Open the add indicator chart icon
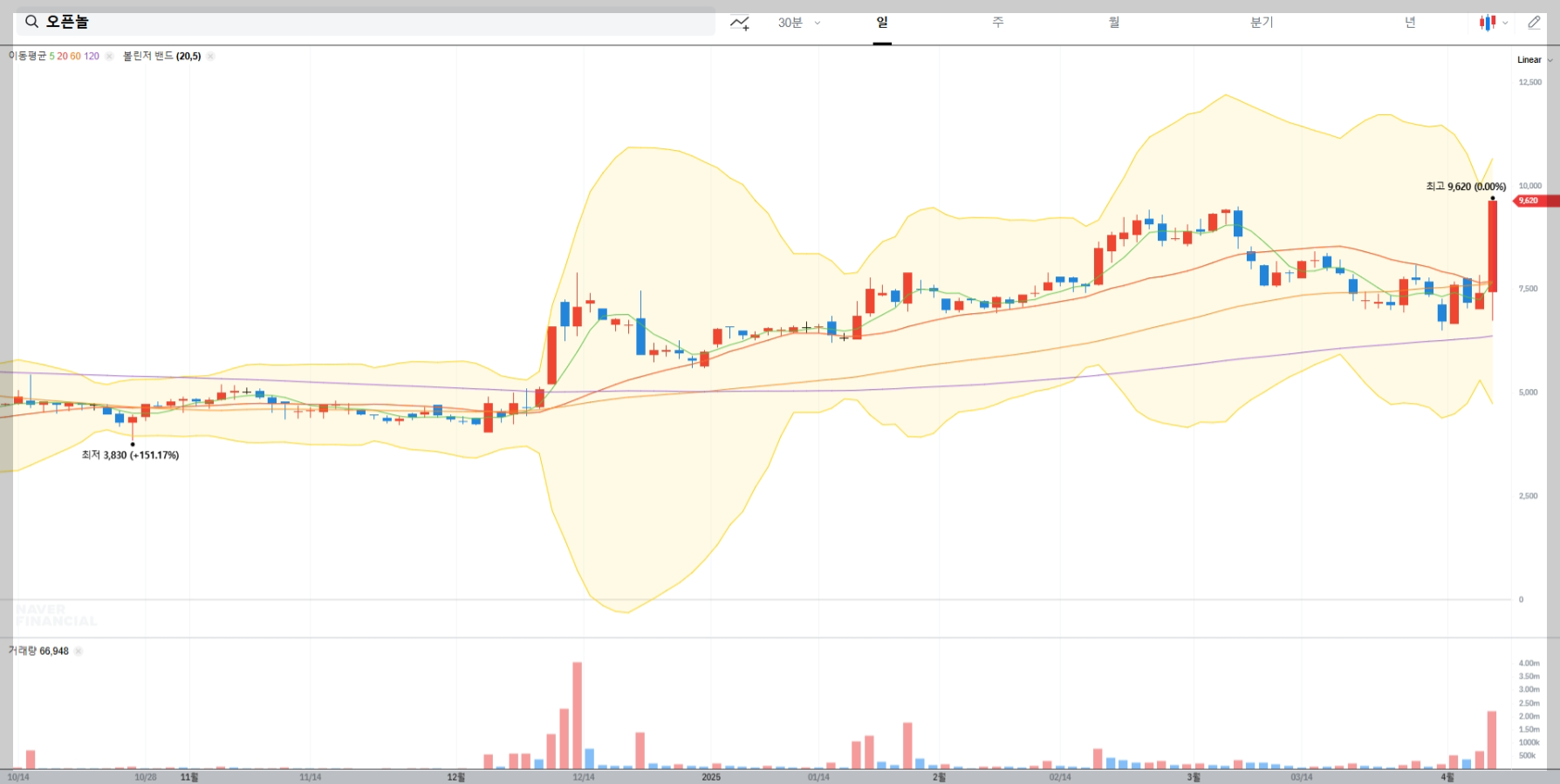The image size is (1560, 784). click(740, 23)
